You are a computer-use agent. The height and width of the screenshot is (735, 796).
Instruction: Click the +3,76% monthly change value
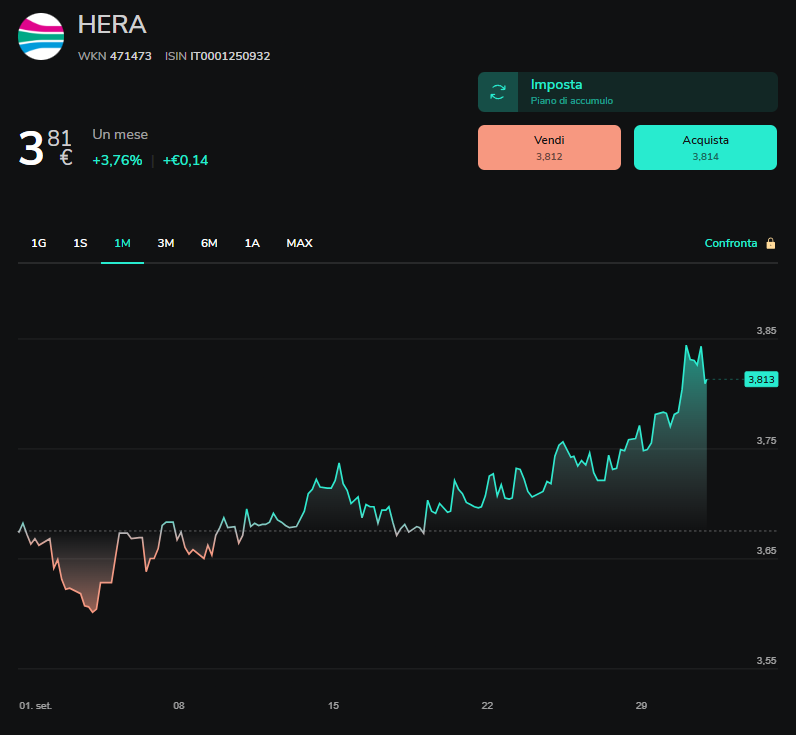[117, 160]
